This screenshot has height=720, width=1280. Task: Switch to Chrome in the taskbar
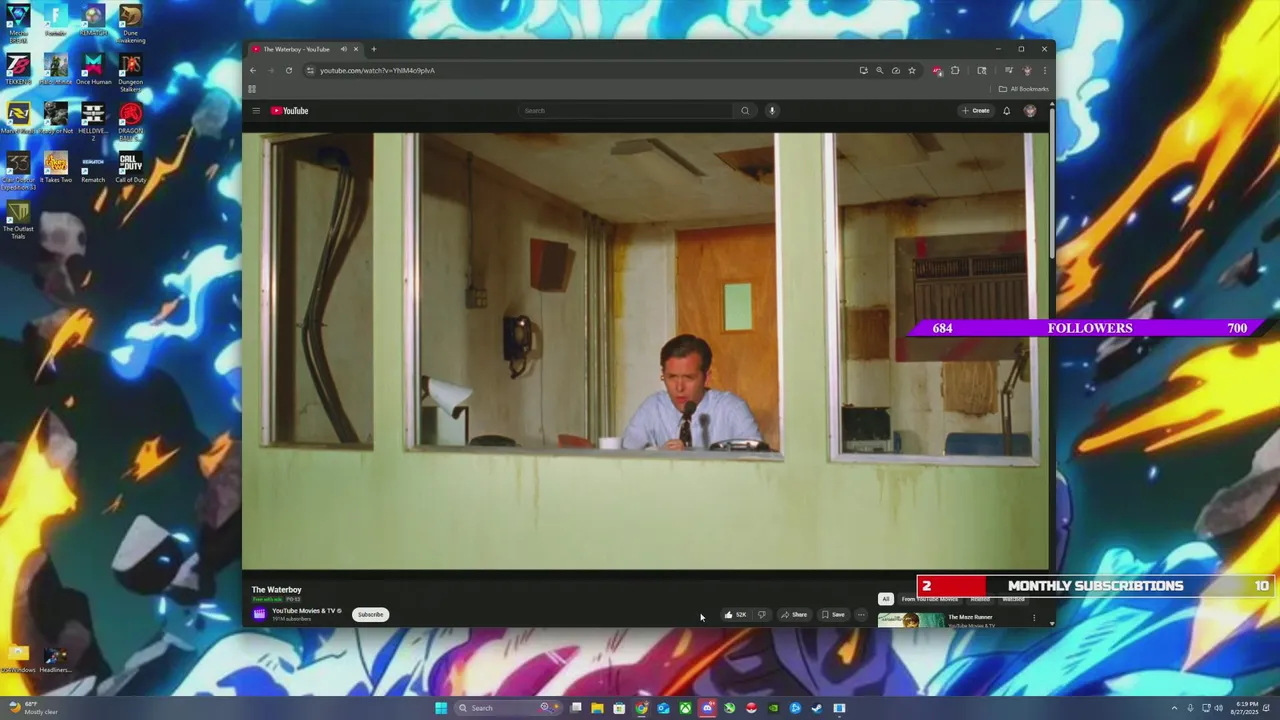[641, 708]
